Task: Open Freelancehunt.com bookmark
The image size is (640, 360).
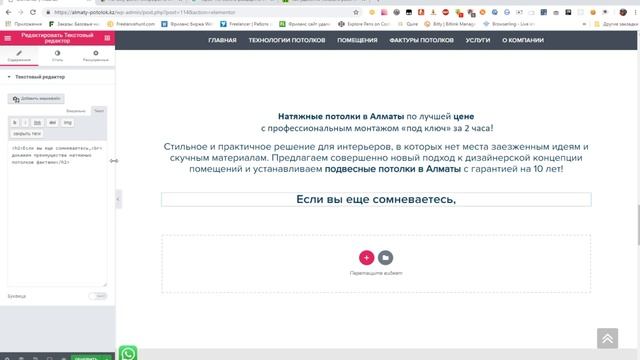Action: [x=131, y=24]
